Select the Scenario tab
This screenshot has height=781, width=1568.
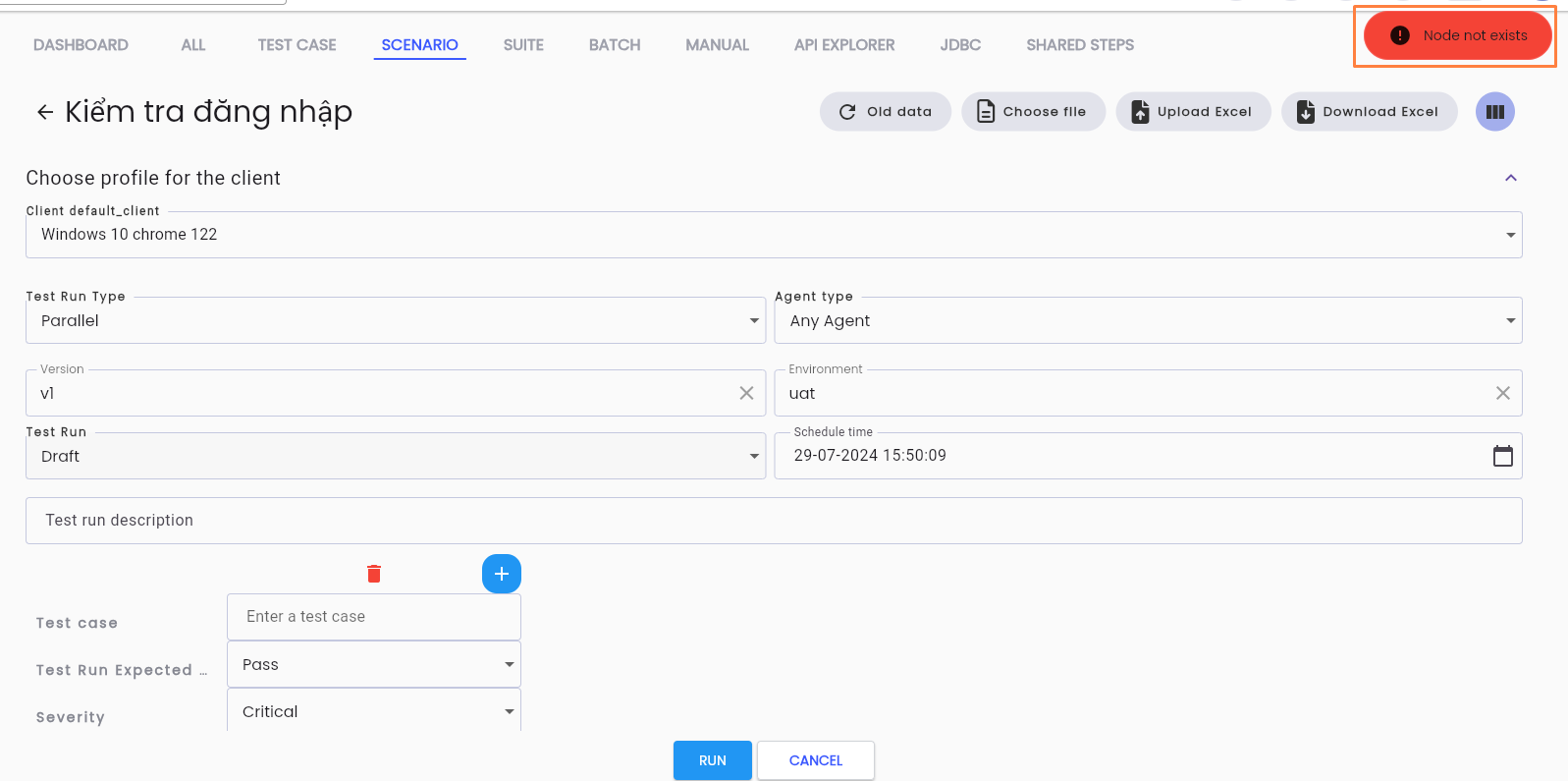coord(419,45)
